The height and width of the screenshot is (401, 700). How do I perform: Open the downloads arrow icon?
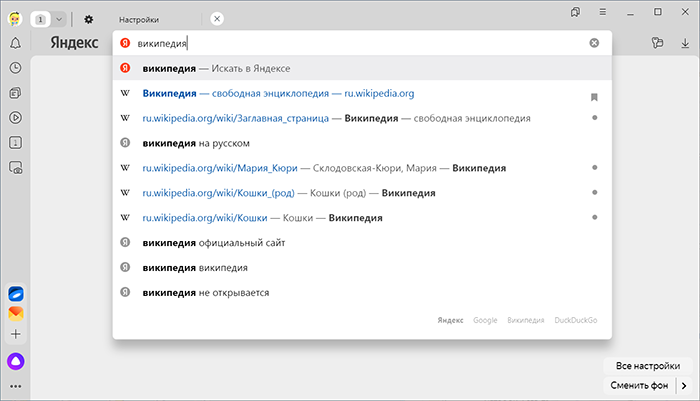click(685, 43)
